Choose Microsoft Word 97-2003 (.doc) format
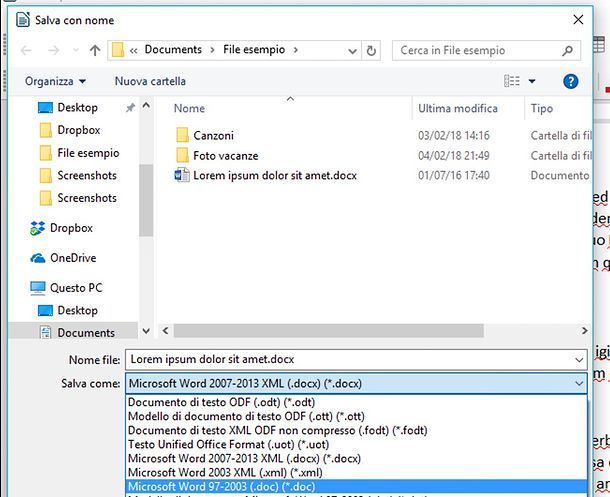 (356, 486)
